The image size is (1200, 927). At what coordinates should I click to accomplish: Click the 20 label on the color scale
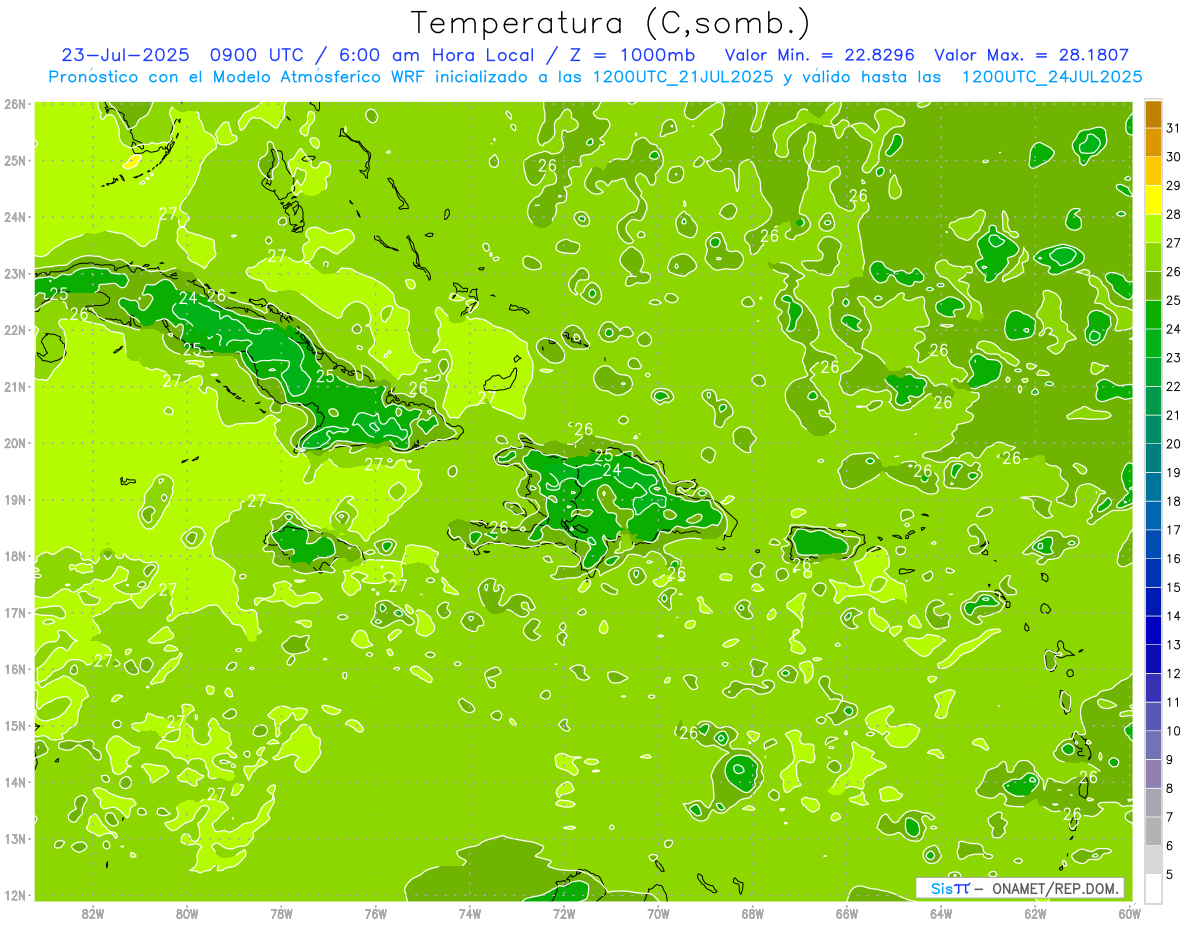pos(1173,444)
